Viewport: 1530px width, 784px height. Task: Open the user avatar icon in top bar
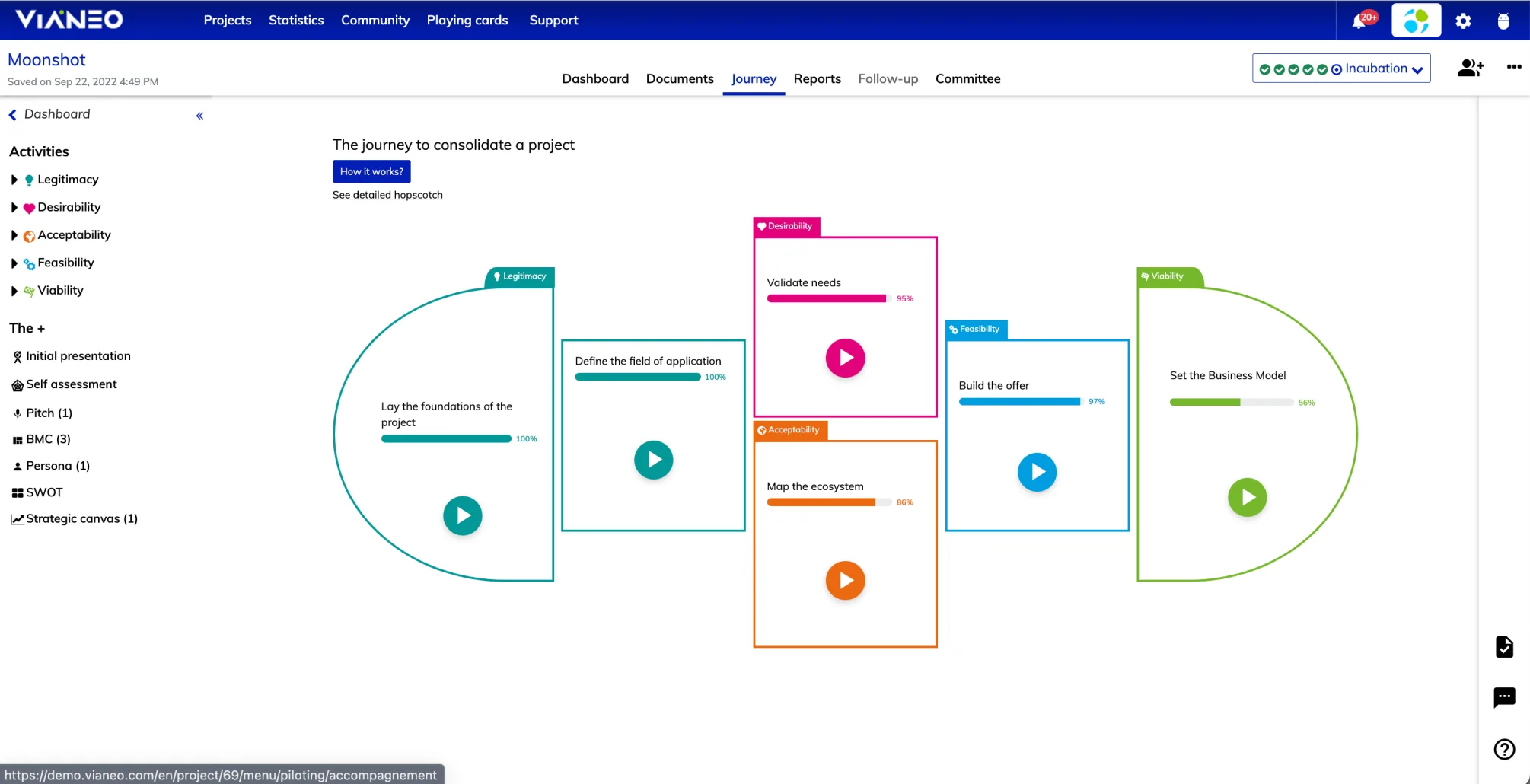1503,21
